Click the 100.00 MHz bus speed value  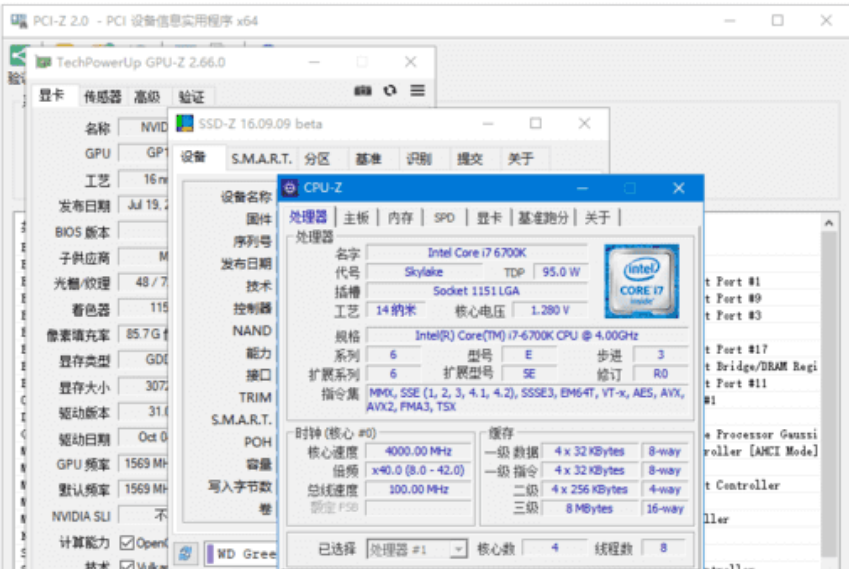pos(418,489)
